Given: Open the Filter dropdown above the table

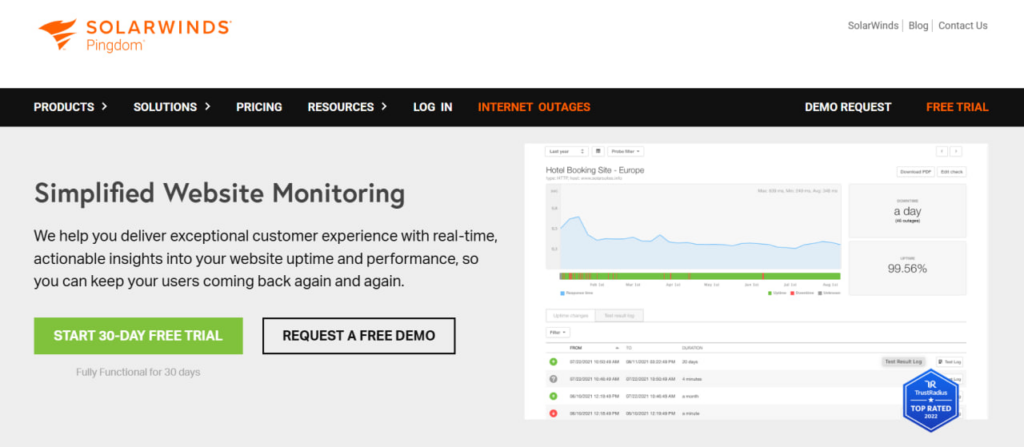Looking at the screenshot, I should coord(558,333).
